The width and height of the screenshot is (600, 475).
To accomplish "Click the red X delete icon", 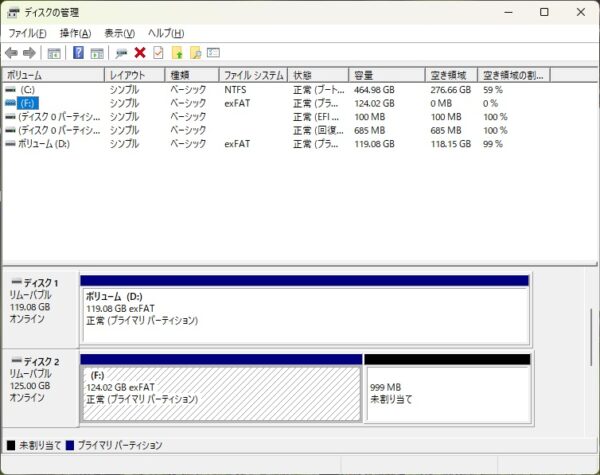I will [140, 52].
